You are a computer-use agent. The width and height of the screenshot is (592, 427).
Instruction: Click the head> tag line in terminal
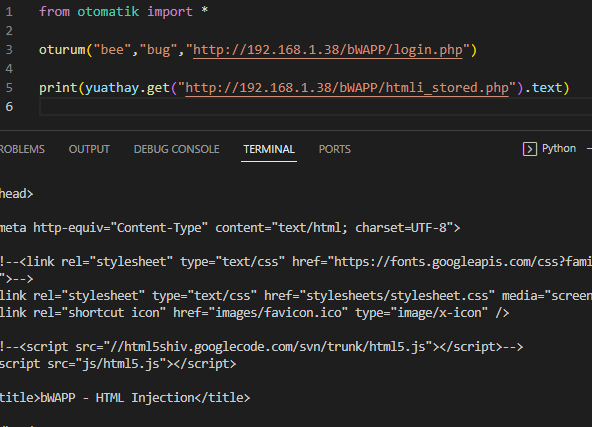click(x=17, y=194)
